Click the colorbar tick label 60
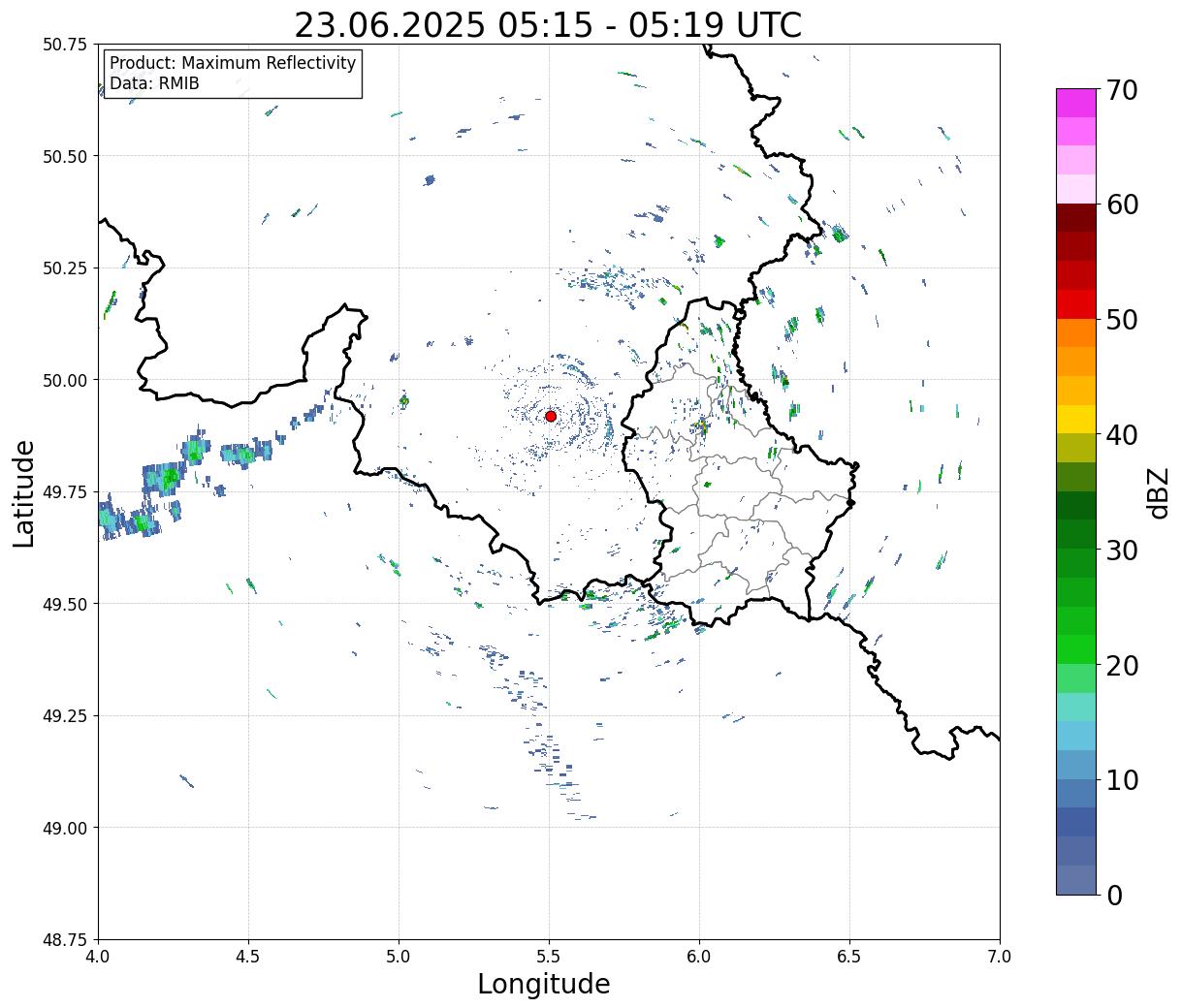 tap(1122, 205)
